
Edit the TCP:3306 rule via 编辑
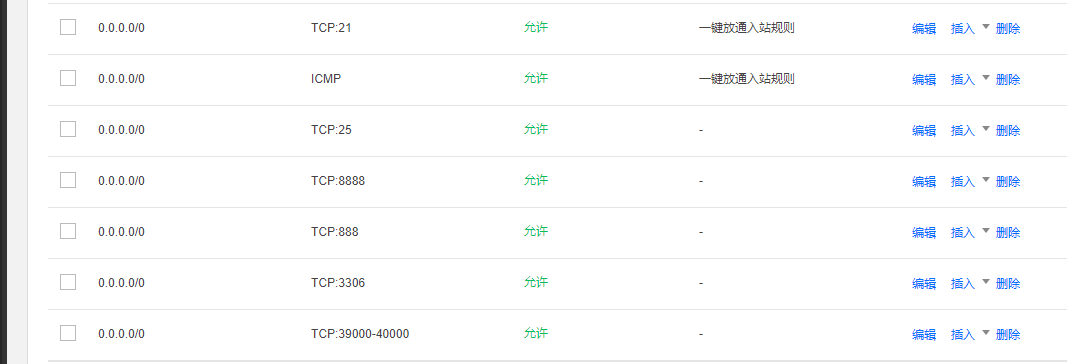pyautogui.click(x=924, y=284)
